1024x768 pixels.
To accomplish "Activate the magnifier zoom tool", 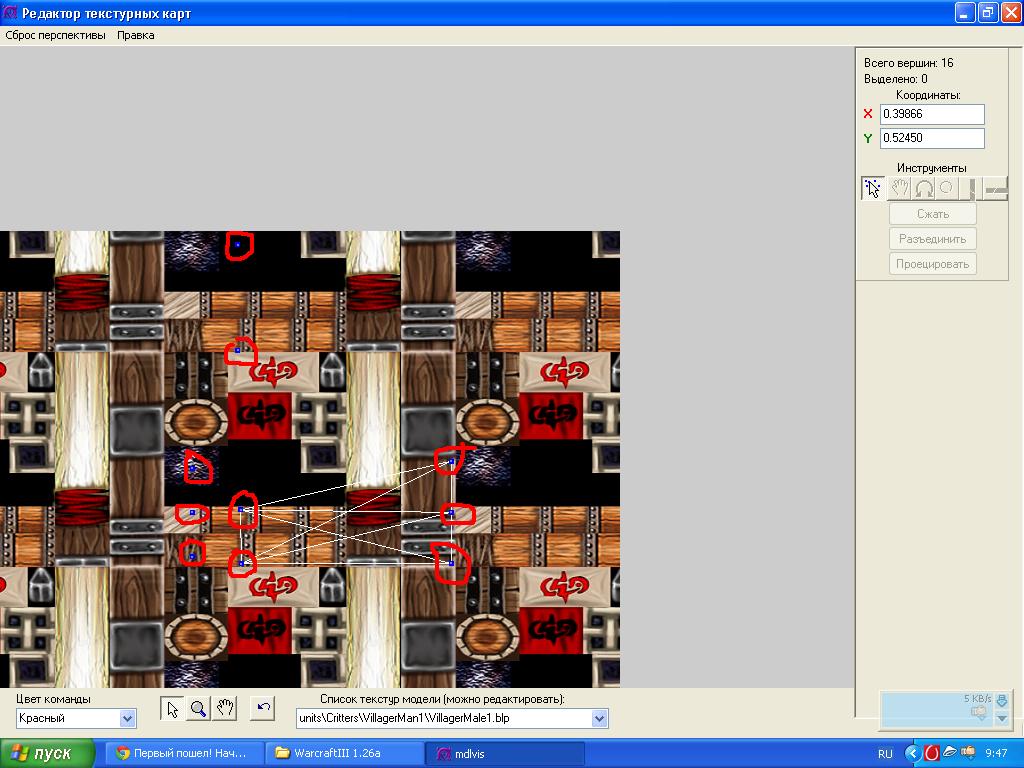I will pyautogui.click(x=199, y=709).
